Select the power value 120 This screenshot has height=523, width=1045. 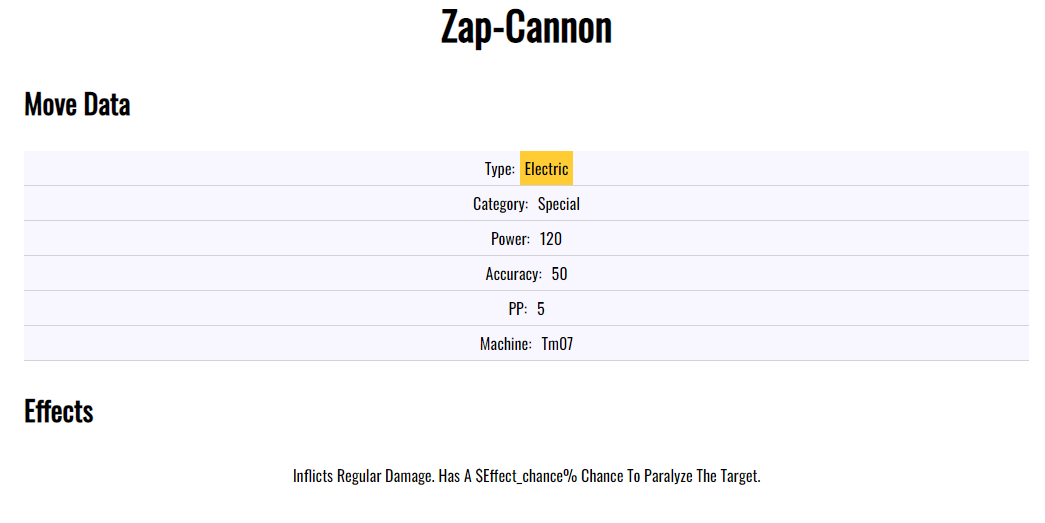[x=550, y=239]
